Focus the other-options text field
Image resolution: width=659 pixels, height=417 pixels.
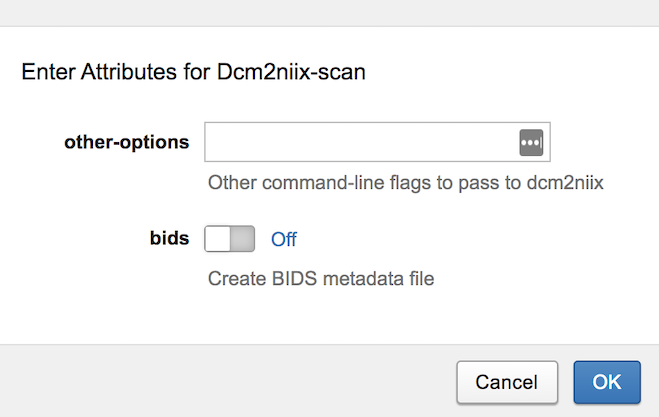[x=361, y=142]
